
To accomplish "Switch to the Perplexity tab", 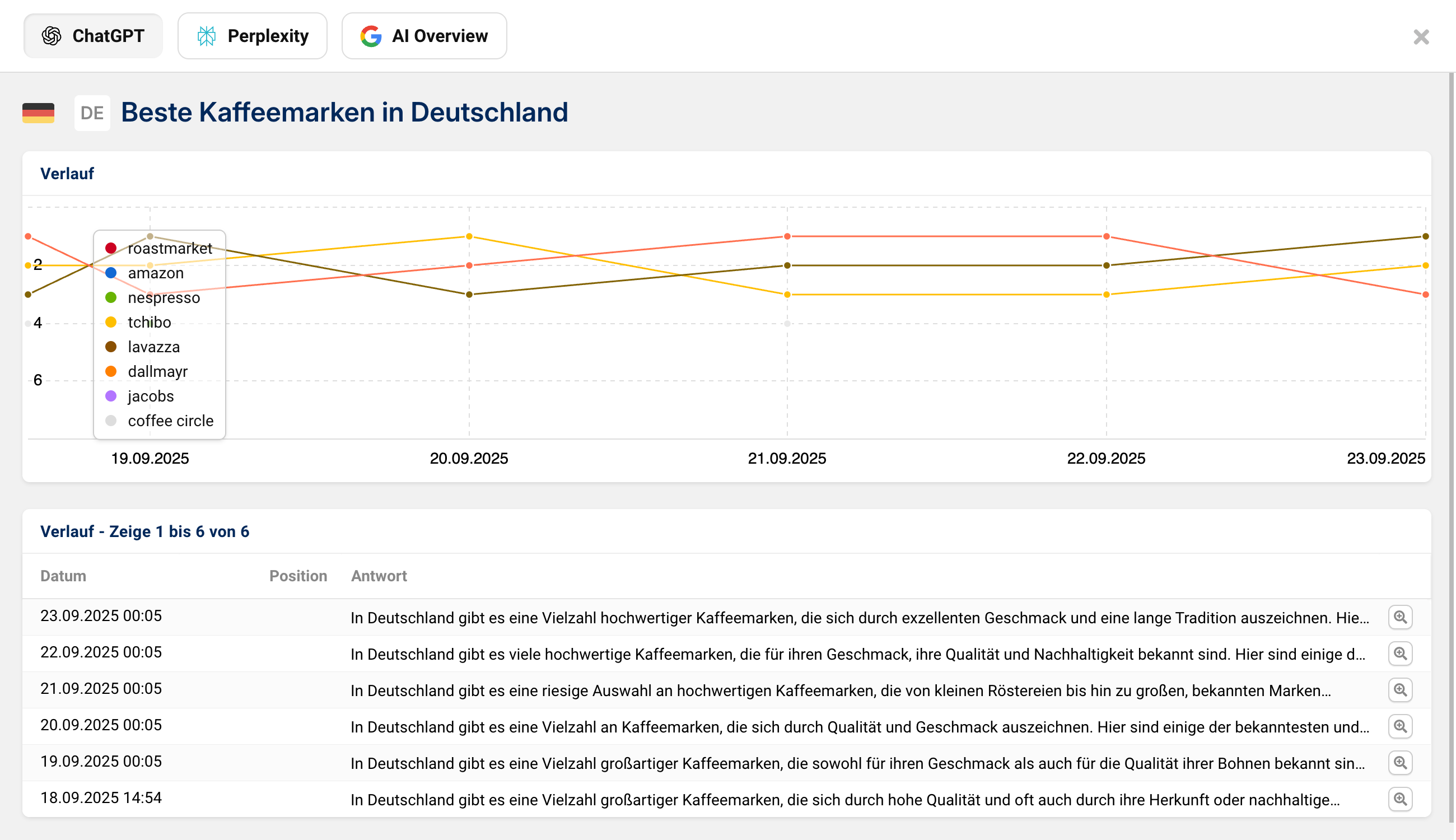I will [252, 36].
